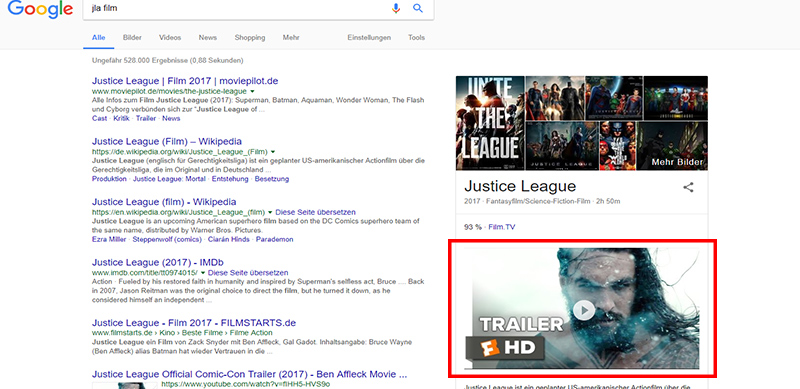The width and height of the screenshot is (800, 389).
Task: Expand the arrow next to moviepilot.de URL
Action: tap(252, 91)
